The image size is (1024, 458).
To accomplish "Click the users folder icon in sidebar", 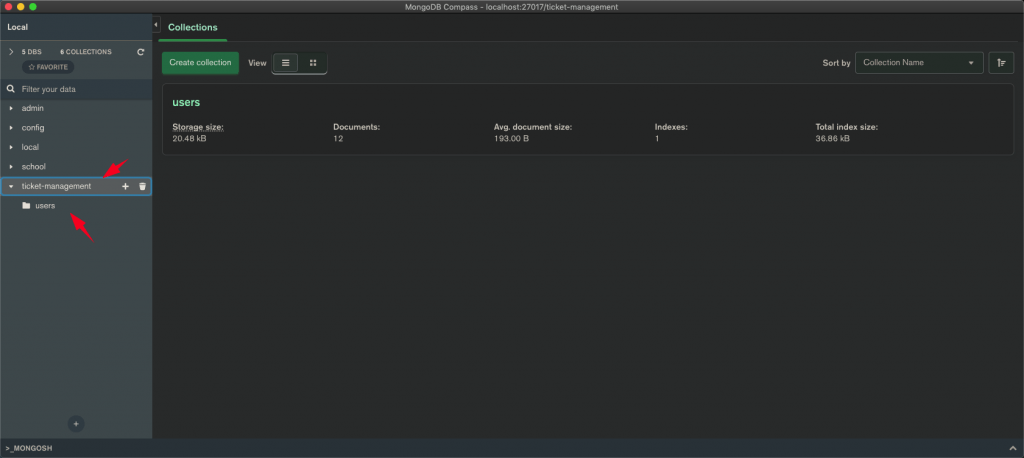I will pyautogui.click(x=26, y=206).
